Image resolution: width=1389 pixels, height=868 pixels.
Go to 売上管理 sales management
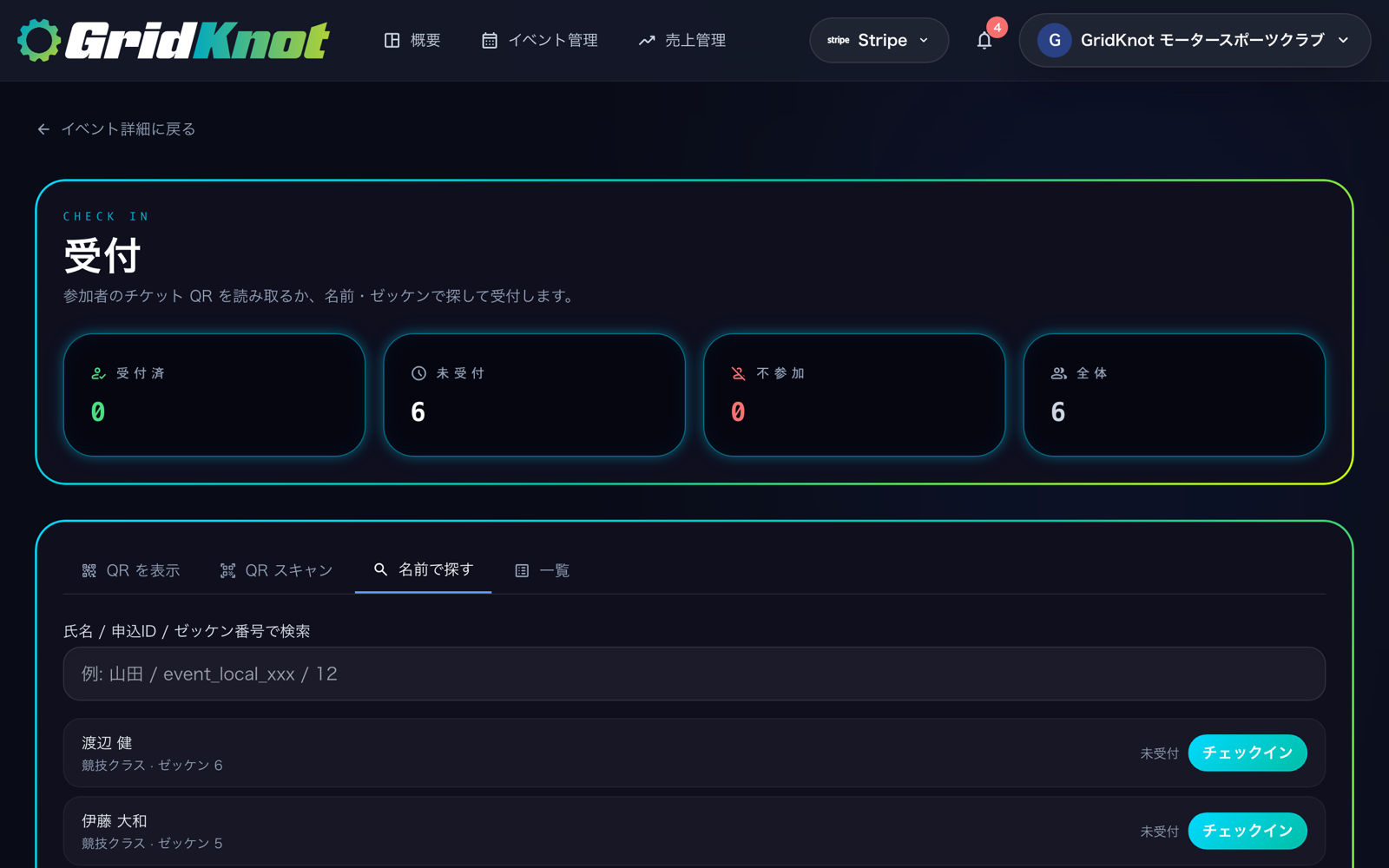(x=682, y=40)
